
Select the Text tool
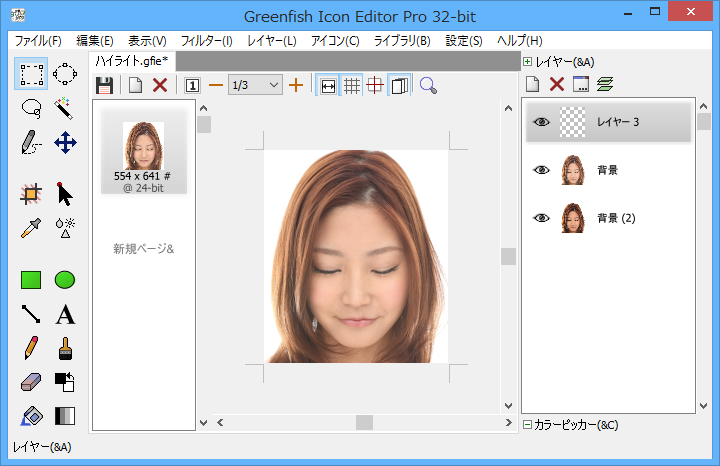pos(65,315)
